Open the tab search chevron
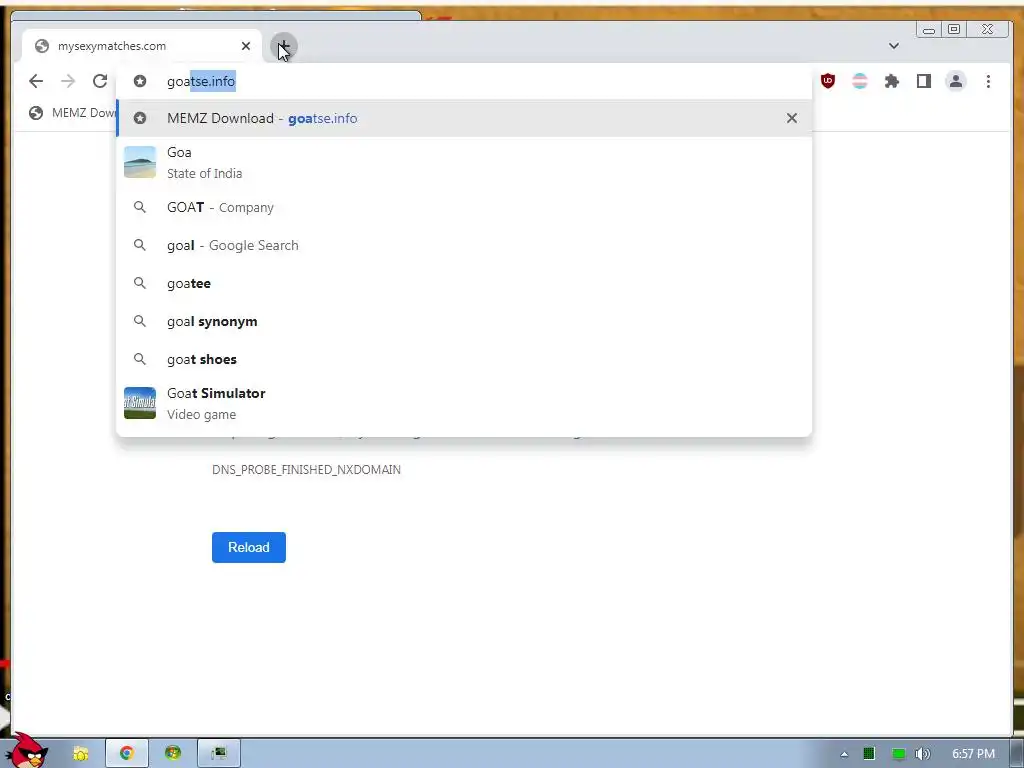 pos(894,46)
